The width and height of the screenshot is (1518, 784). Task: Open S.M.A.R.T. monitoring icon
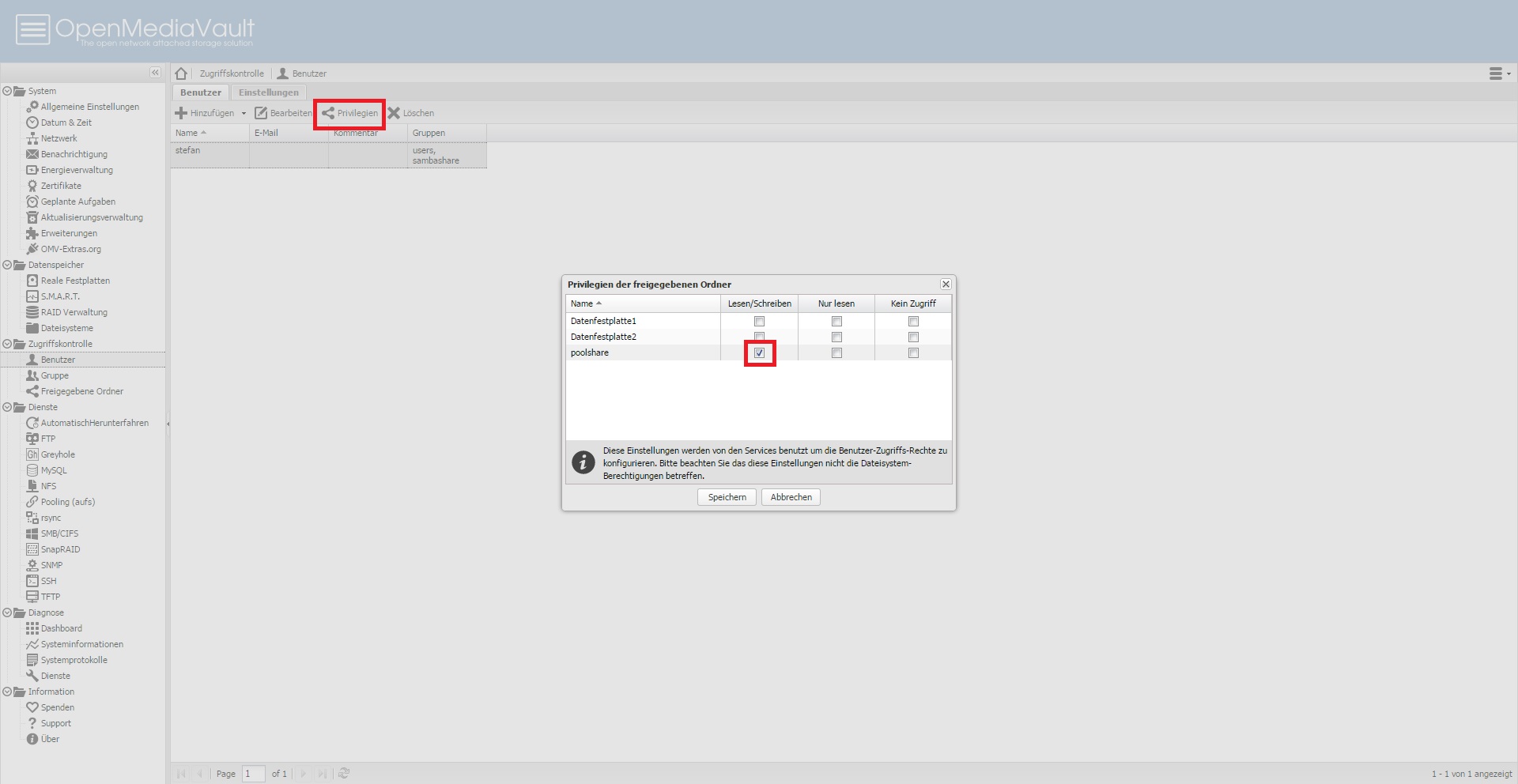click(x=32, y=296)
